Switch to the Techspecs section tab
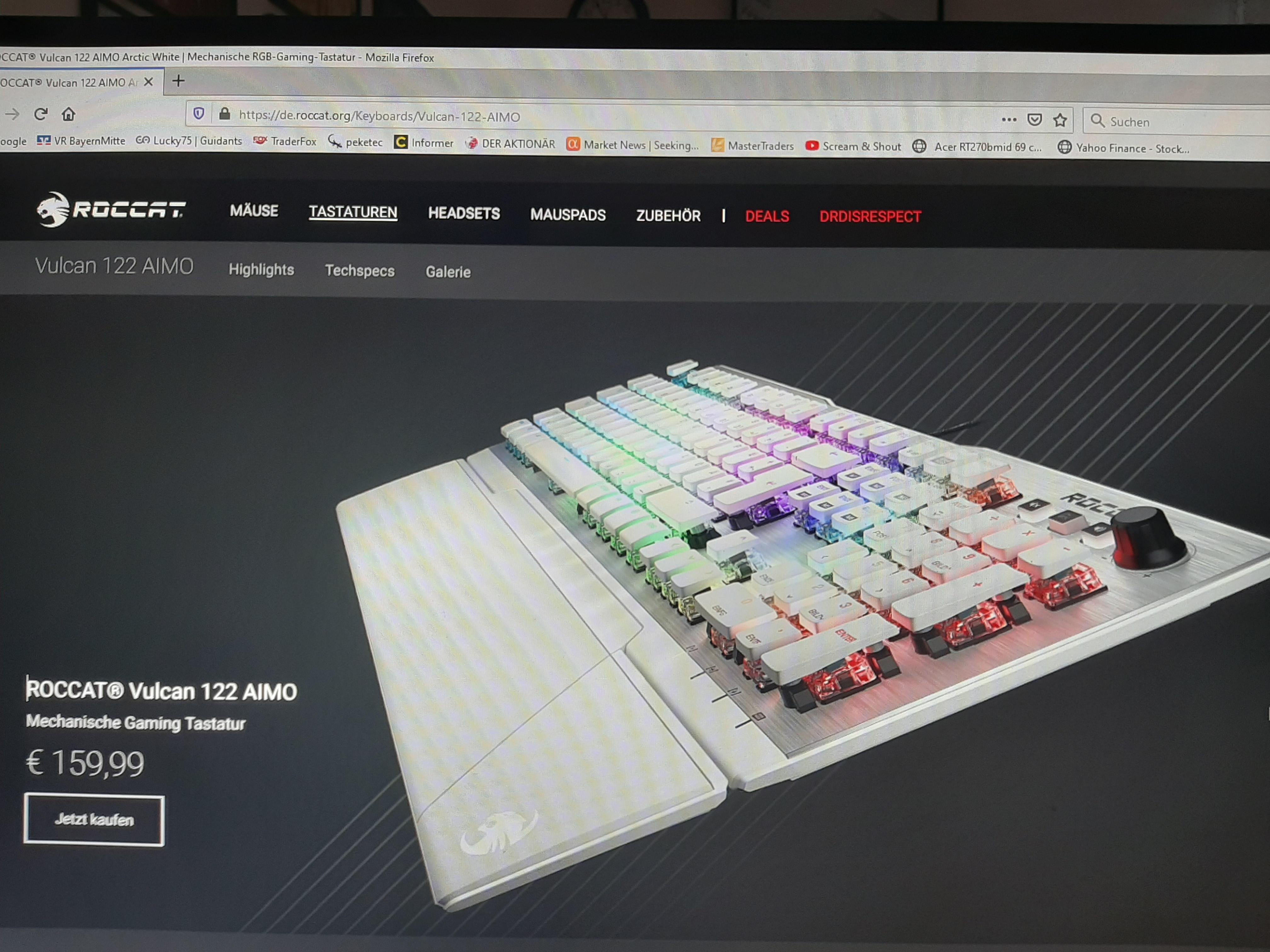Screen dimensions: 1270x952 [x=359, y=271]
